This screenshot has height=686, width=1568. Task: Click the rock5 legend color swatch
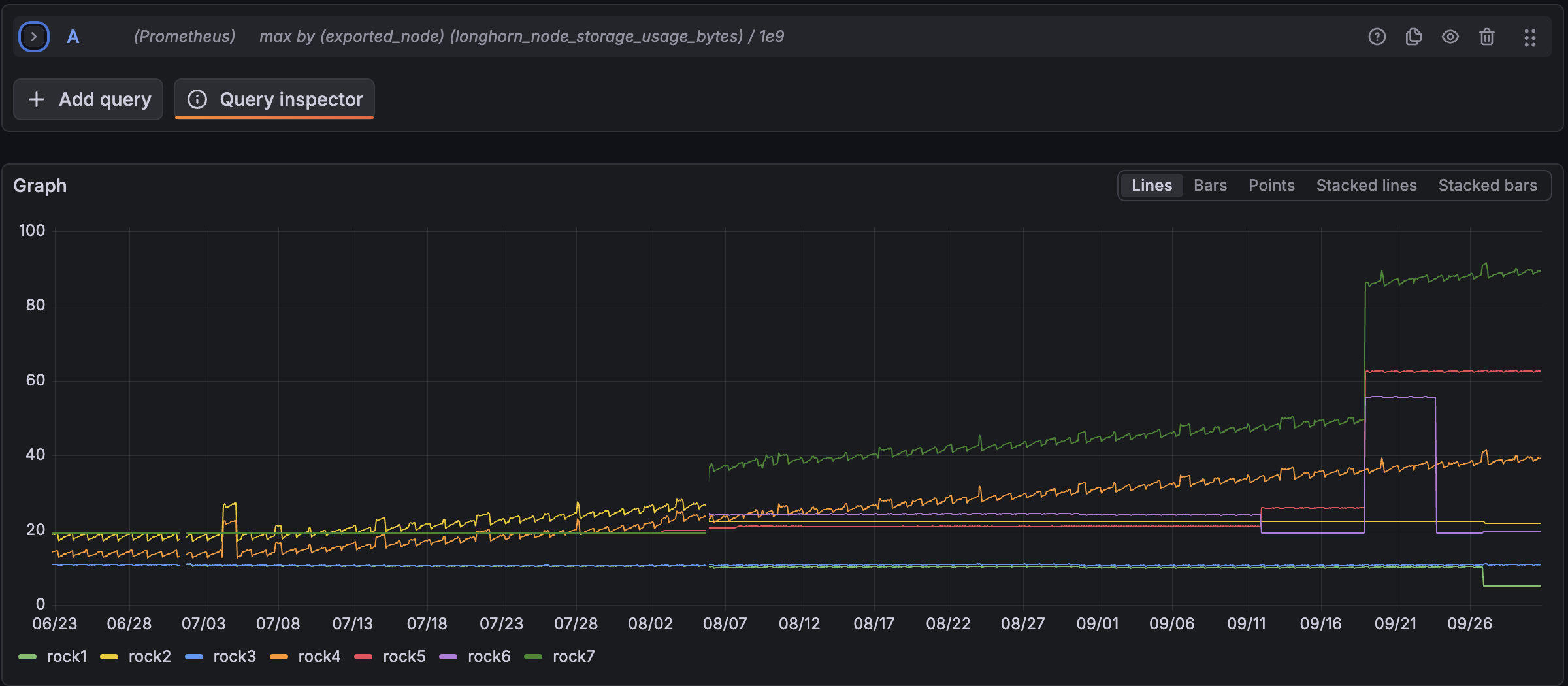tap(363, 657)
